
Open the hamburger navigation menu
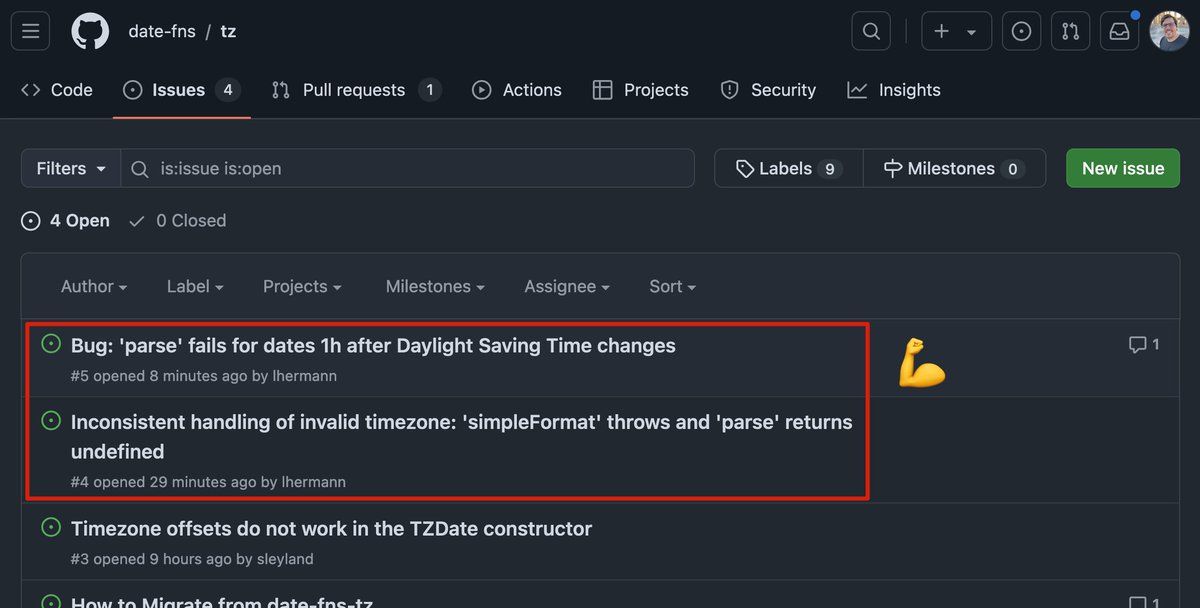point(30,31)
